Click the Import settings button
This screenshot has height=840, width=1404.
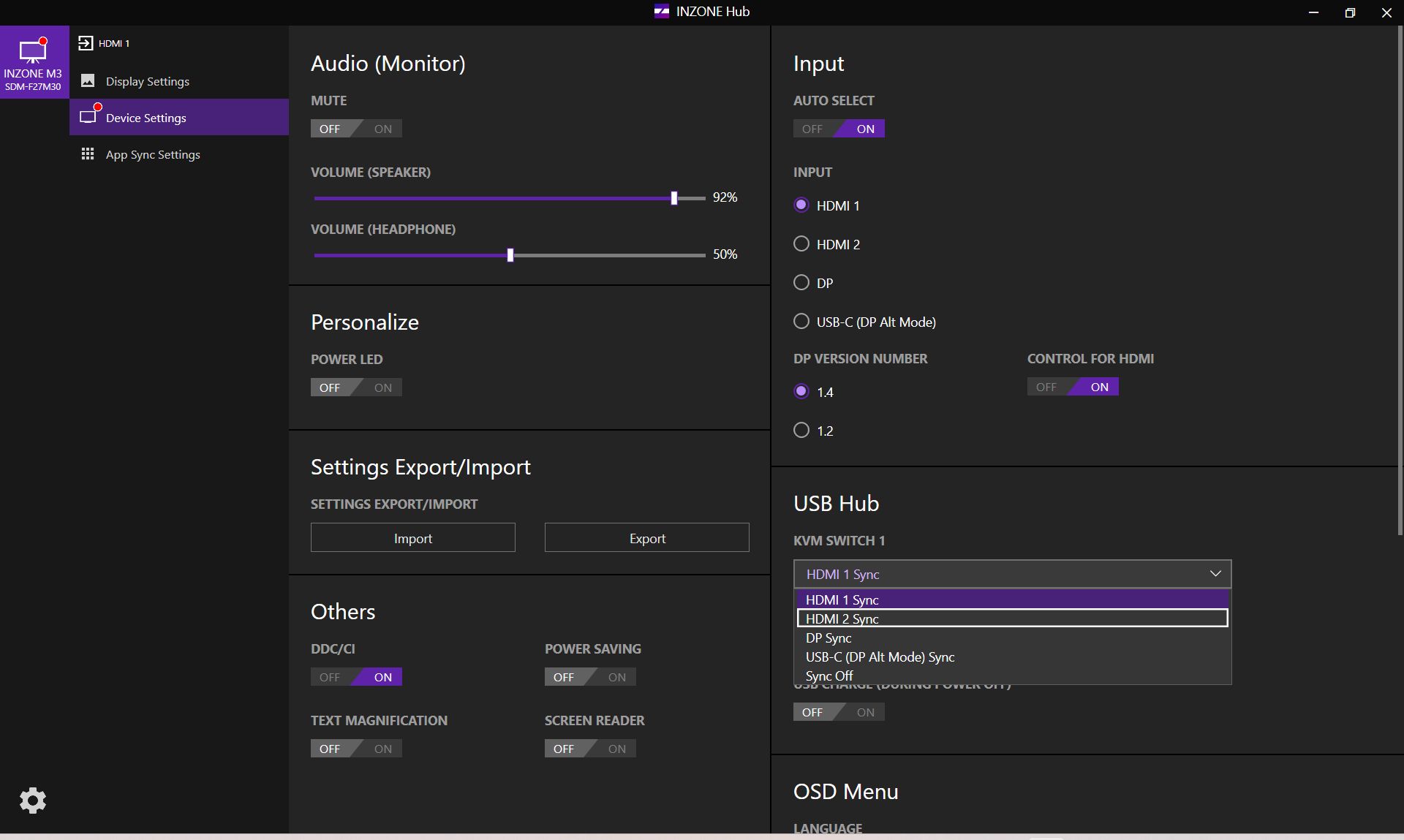coord(413,537)
